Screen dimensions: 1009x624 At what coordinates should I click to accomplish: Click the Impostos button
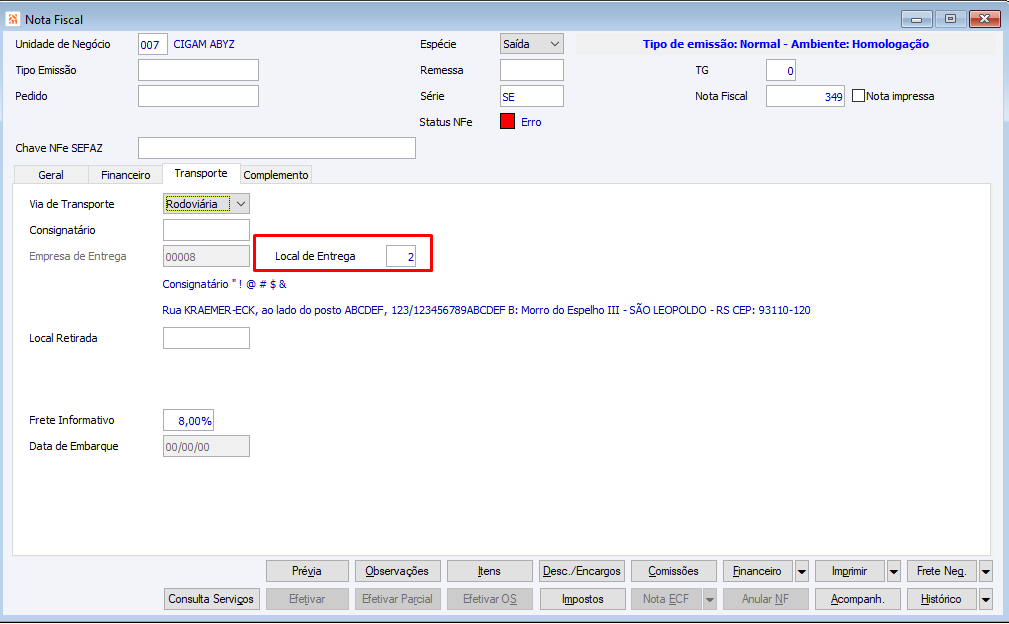pos(582,599)
